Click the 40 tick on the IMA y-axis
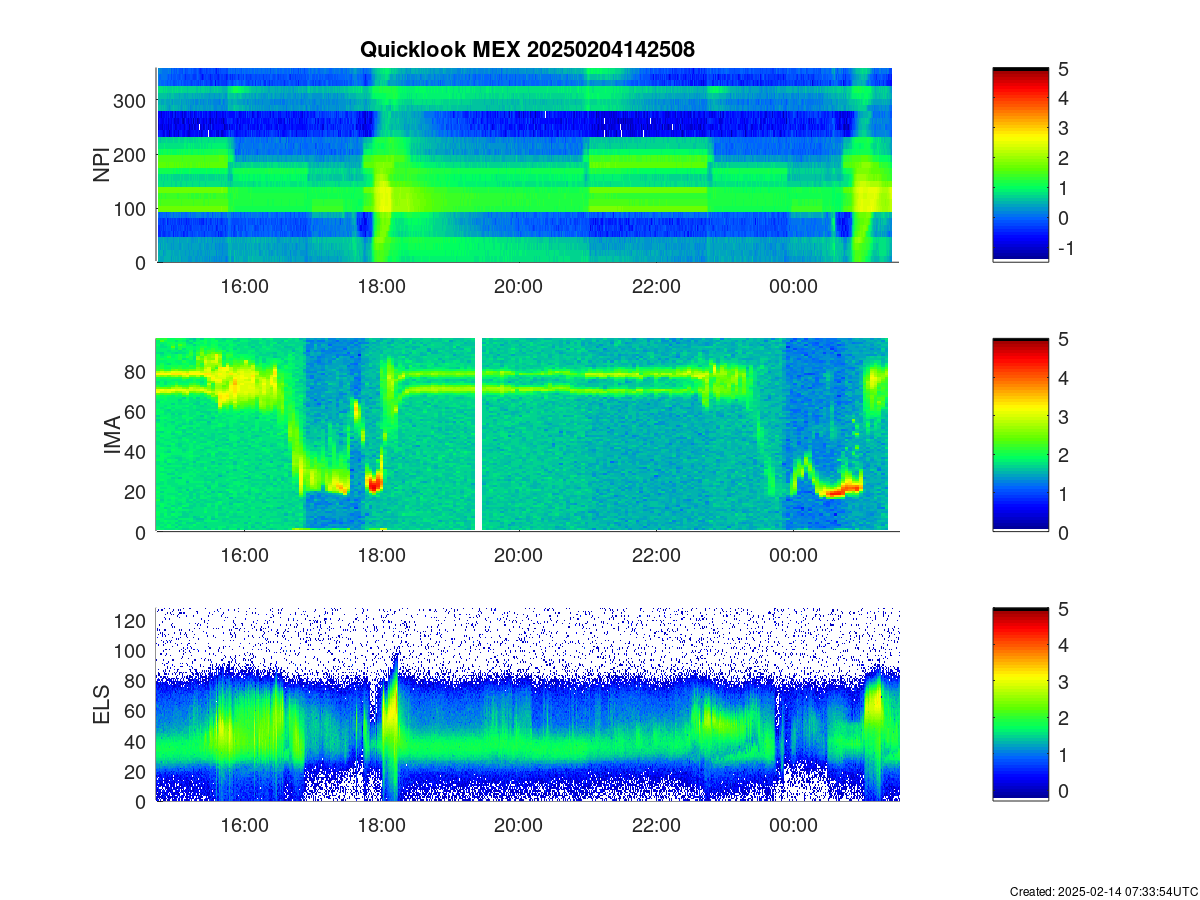 [x=137, y=451]
